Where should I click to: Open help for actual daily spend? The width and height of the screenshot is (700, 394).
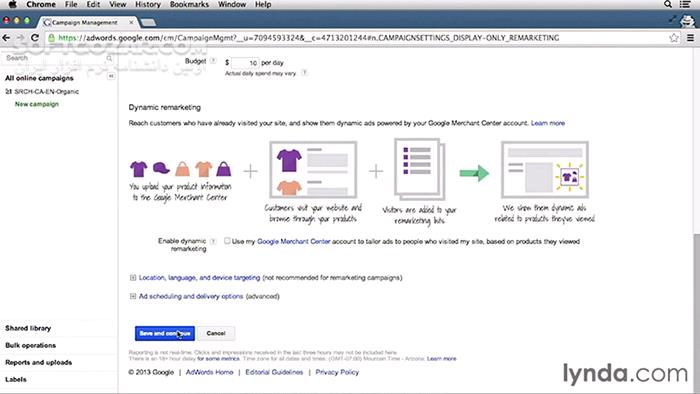click(x=304, y=73)
